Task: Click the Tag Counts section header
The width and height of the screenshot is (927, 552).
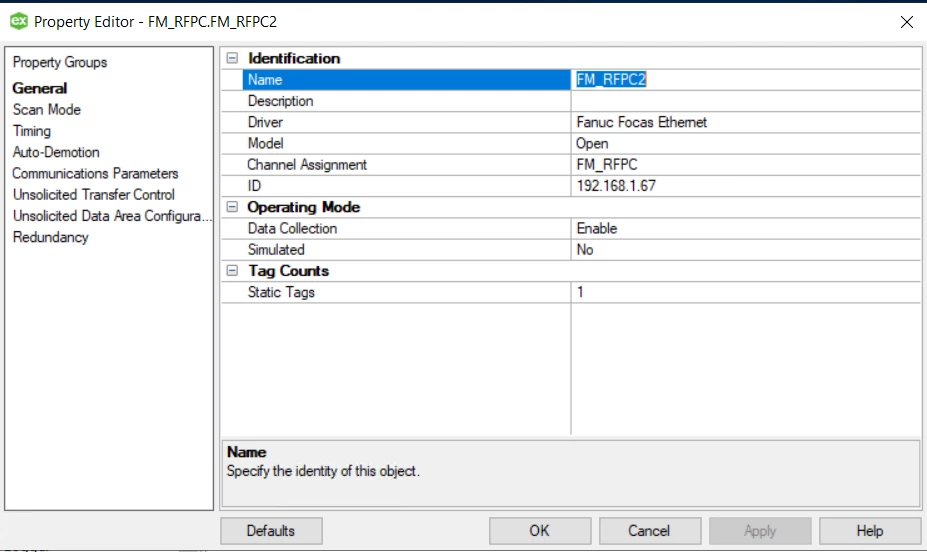Action: pyautogui.click(x=289, y=271)
